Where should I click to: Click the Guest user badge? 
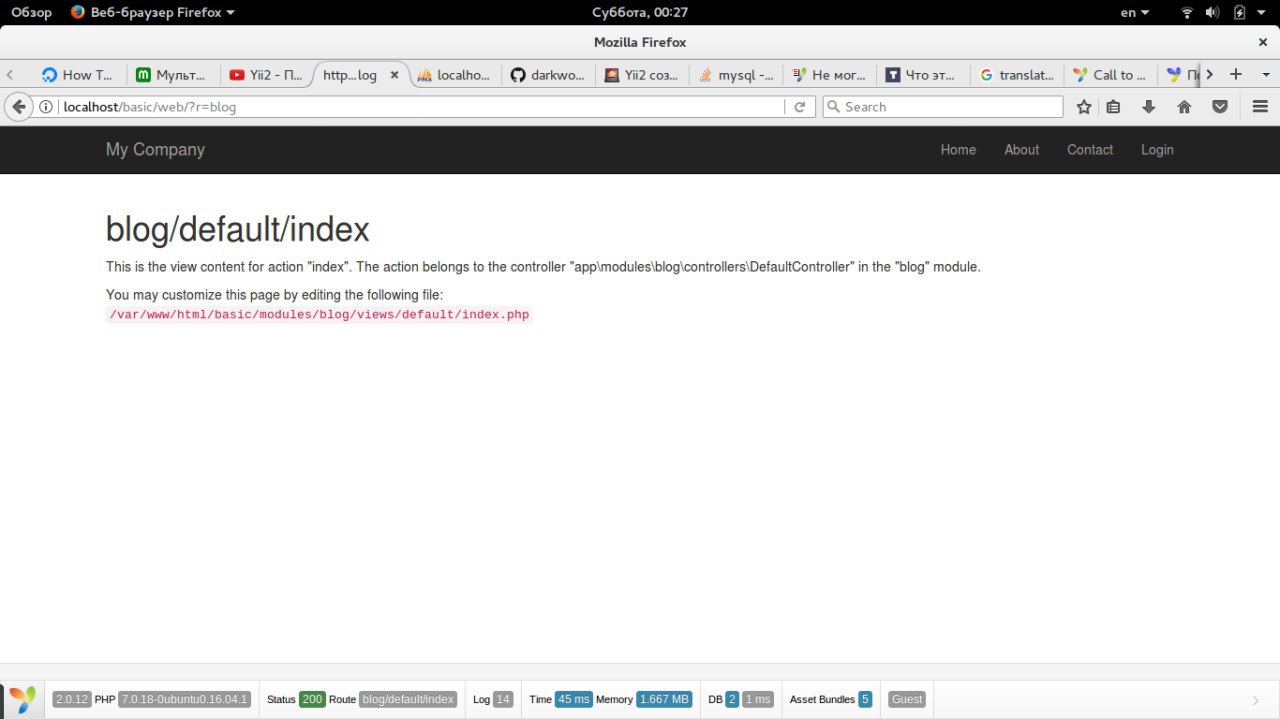(907, 699)
